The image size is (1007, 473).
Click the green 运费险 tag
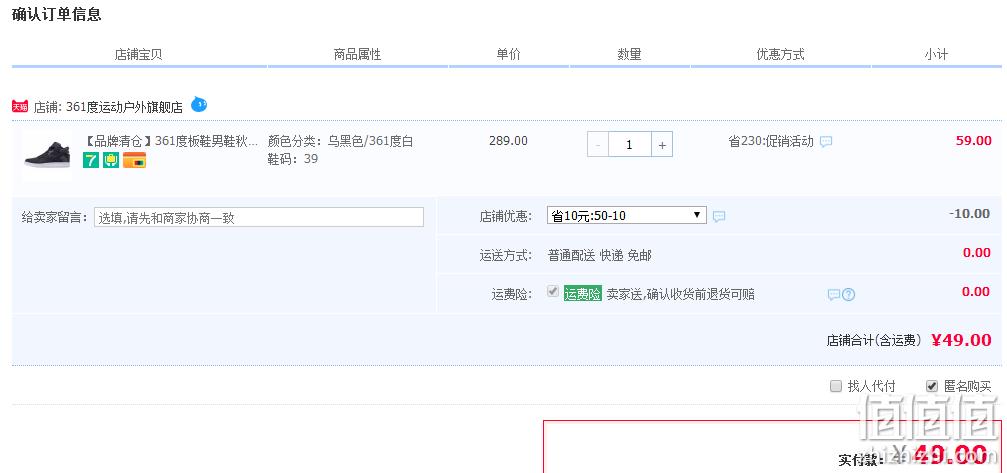click(x=582, y=294)
